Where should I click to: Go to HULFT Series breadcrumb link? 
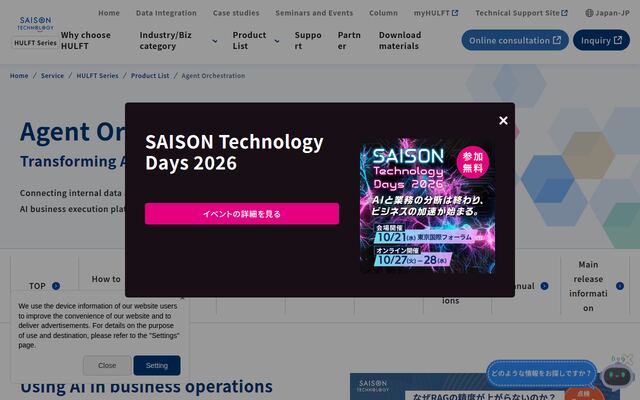[97, 76]
